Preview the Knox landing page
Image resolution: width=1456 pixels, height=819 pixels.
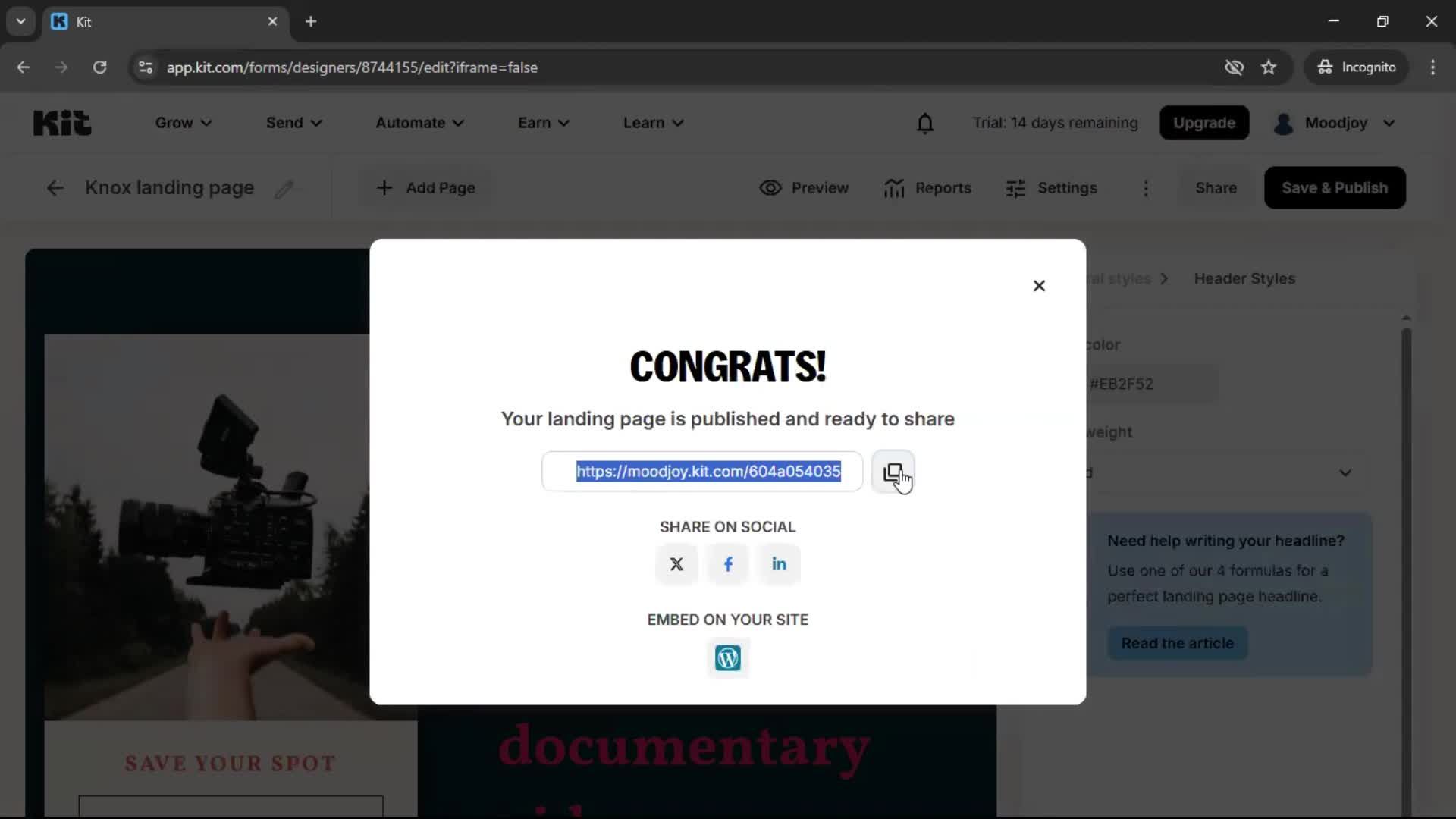pos(804,187)
